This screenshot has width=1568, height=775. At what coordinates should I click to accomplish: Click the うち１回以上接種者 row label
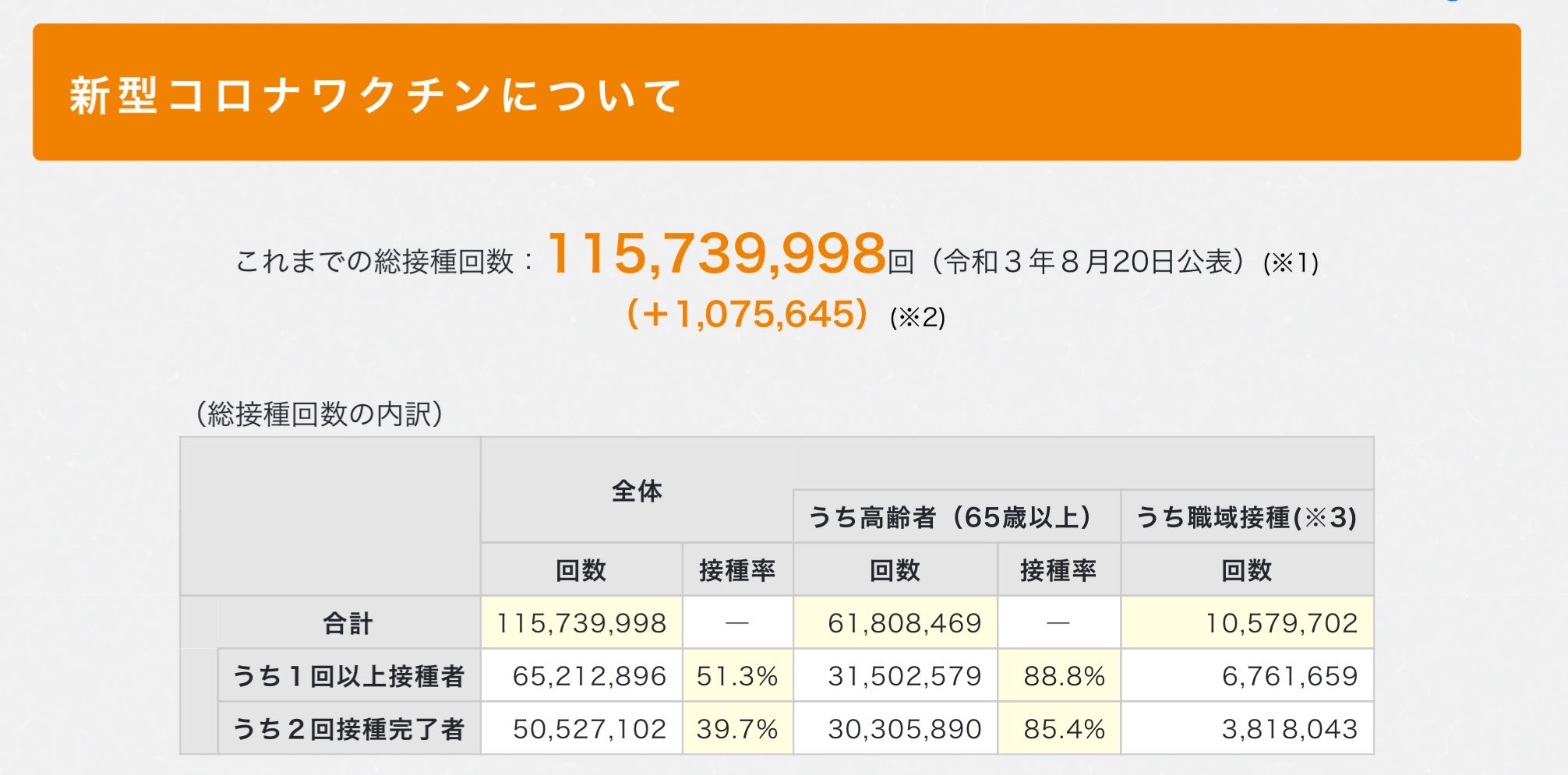[x=348, y=676]
